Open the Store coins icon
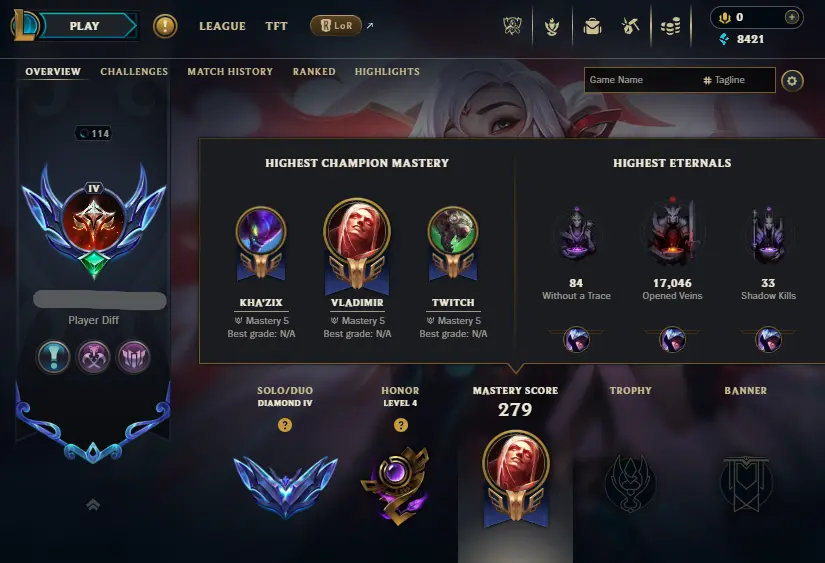The image size is (825, 563). coord(670,26)
